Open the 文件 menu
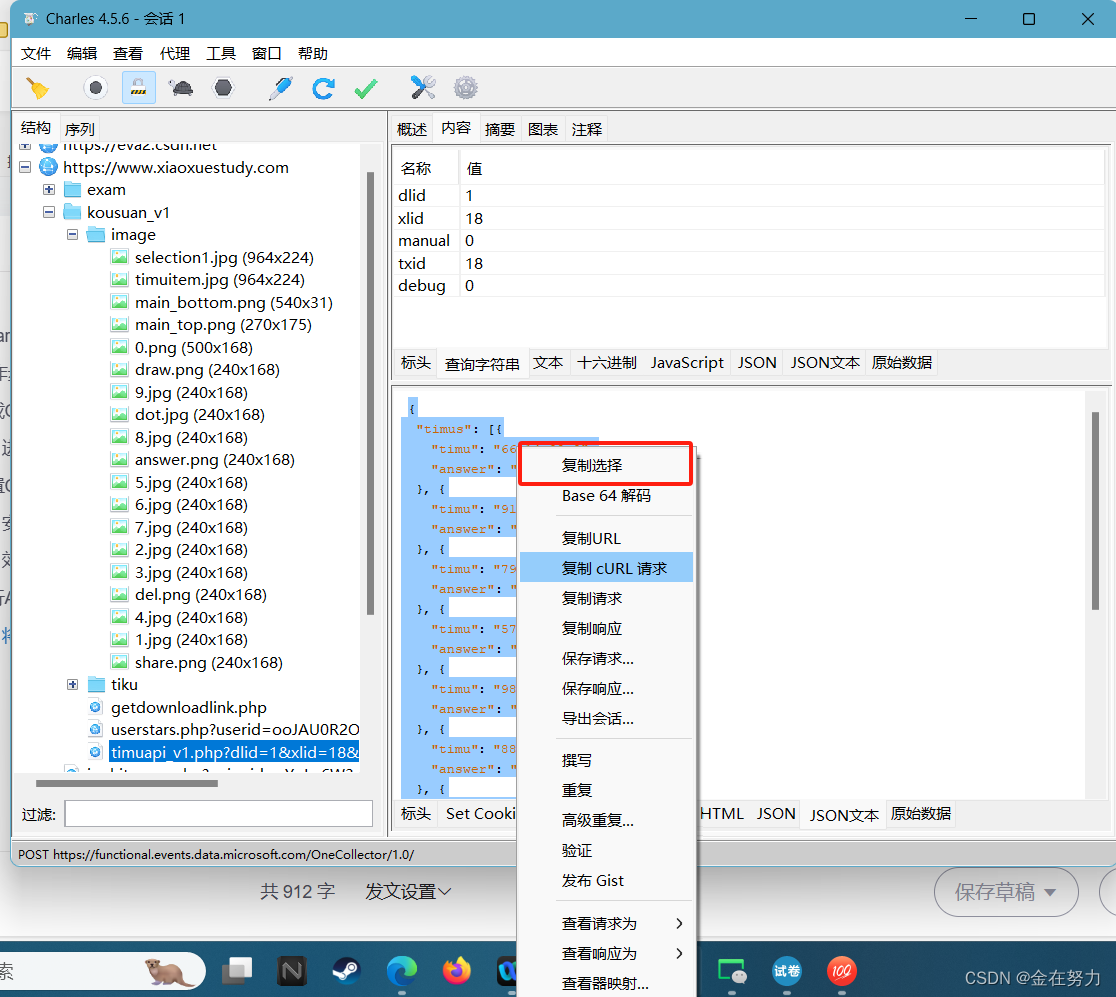1116x997 pixels. [x=36, y=53]
